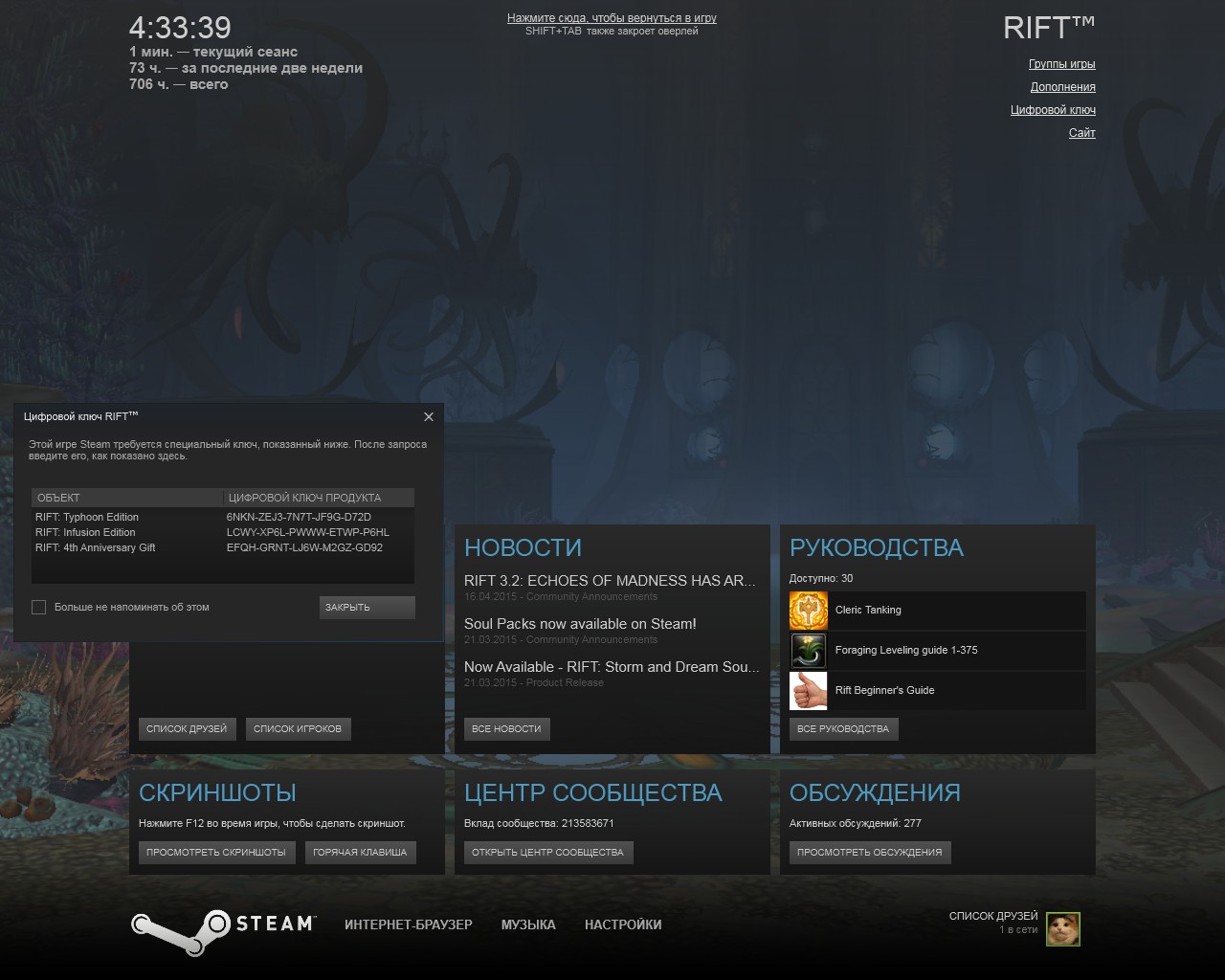Click the ОБЪЕКТ column header
The image size is (1225, 980).
click(127, 498)
